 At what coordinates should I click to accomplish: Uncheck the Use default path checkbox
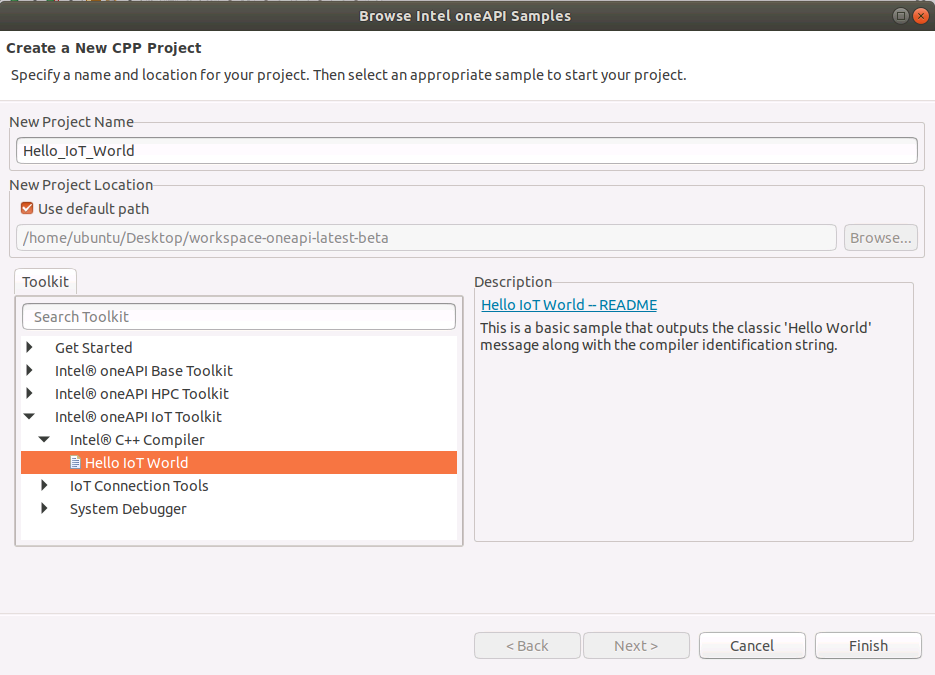[x=27, y=209]
